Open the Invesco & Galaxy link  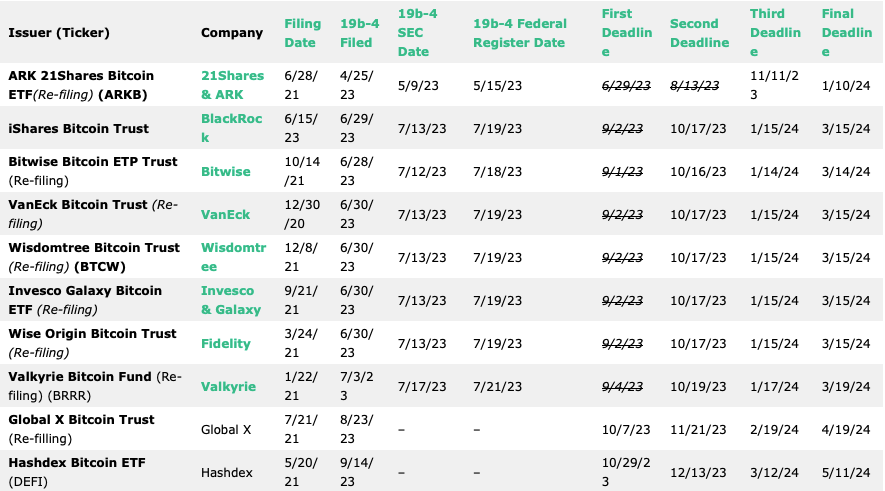[x=231, y=300]
